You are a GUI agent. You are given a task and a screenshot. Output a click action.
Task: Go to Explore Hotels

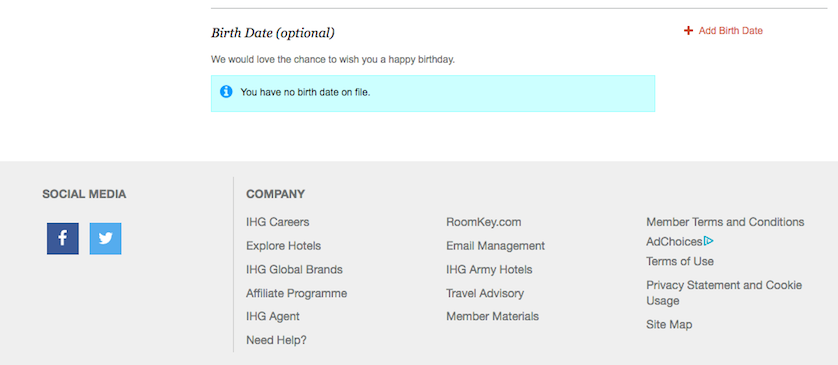pos(283,246)
